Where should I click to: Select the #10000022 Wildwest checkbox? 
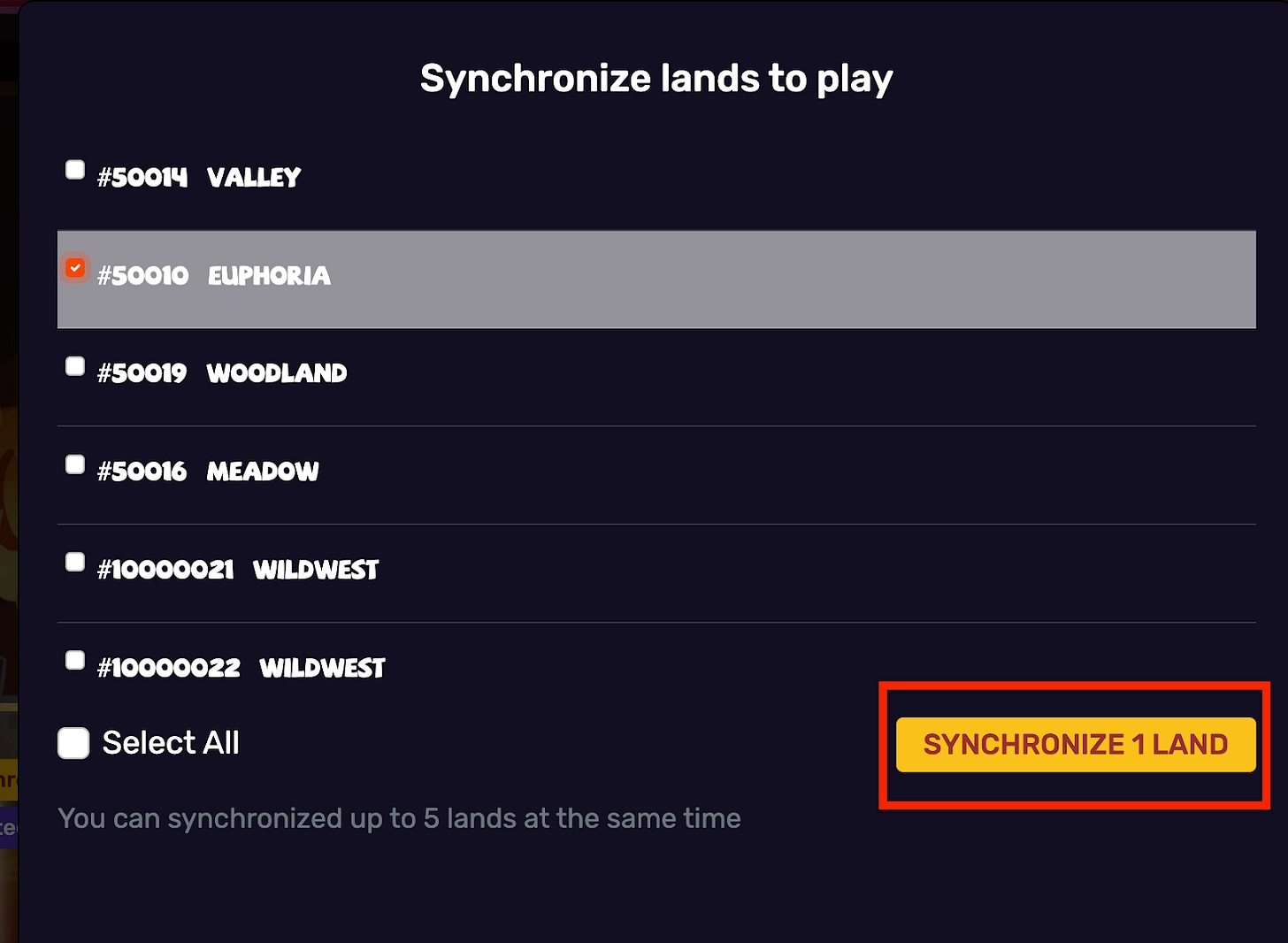[x=75, y=661]
